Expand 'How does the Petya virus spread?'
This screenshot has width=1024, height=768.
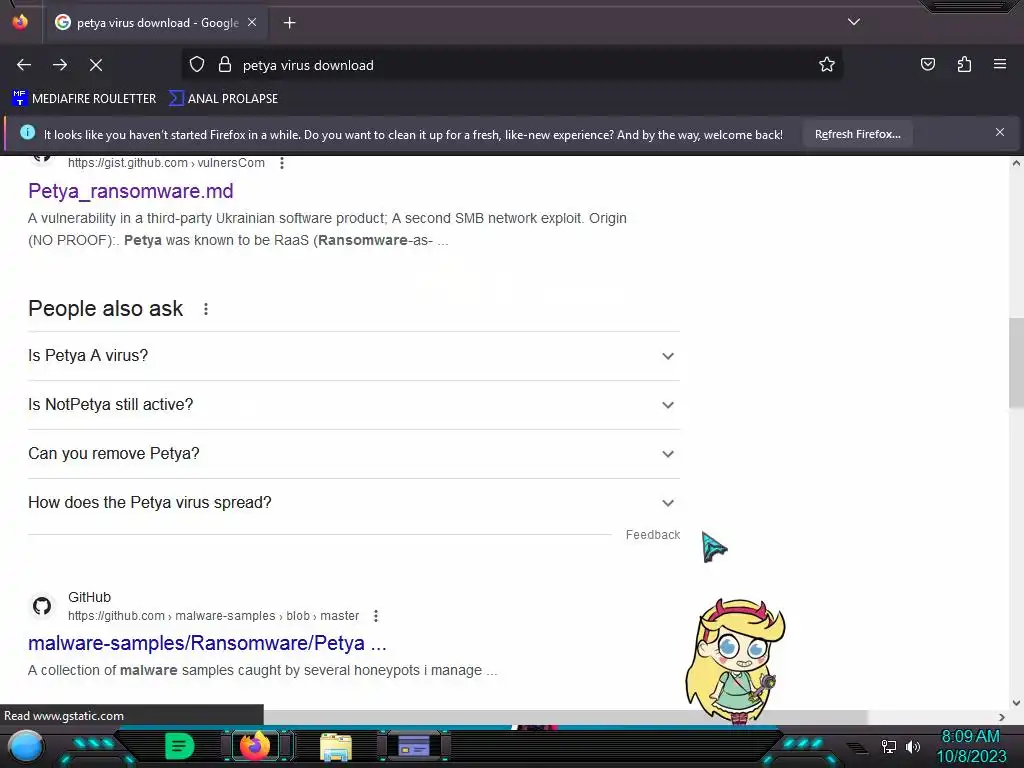[x=354, y=503]
